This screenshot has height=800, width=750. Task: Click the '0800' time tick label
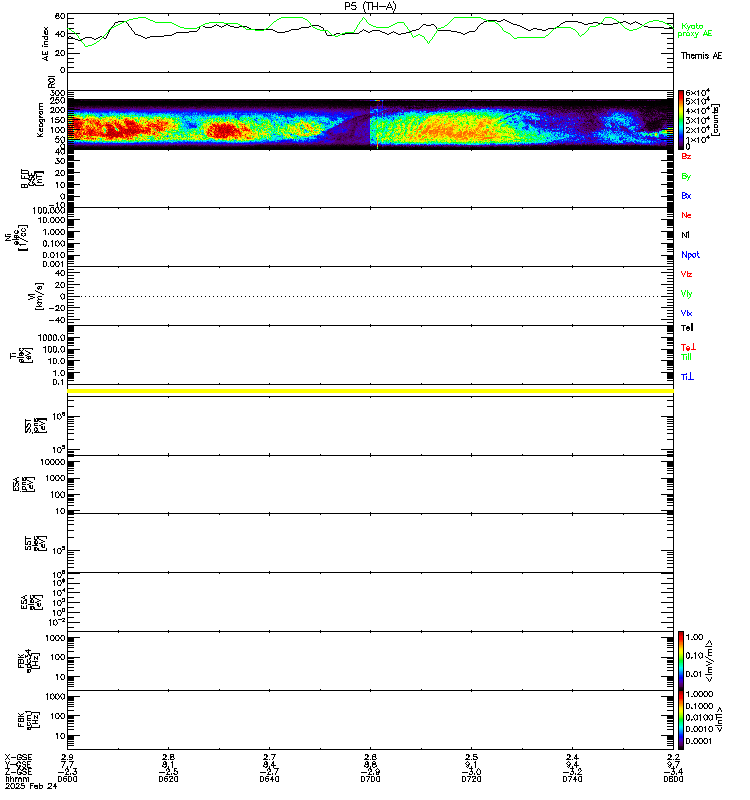673,779
